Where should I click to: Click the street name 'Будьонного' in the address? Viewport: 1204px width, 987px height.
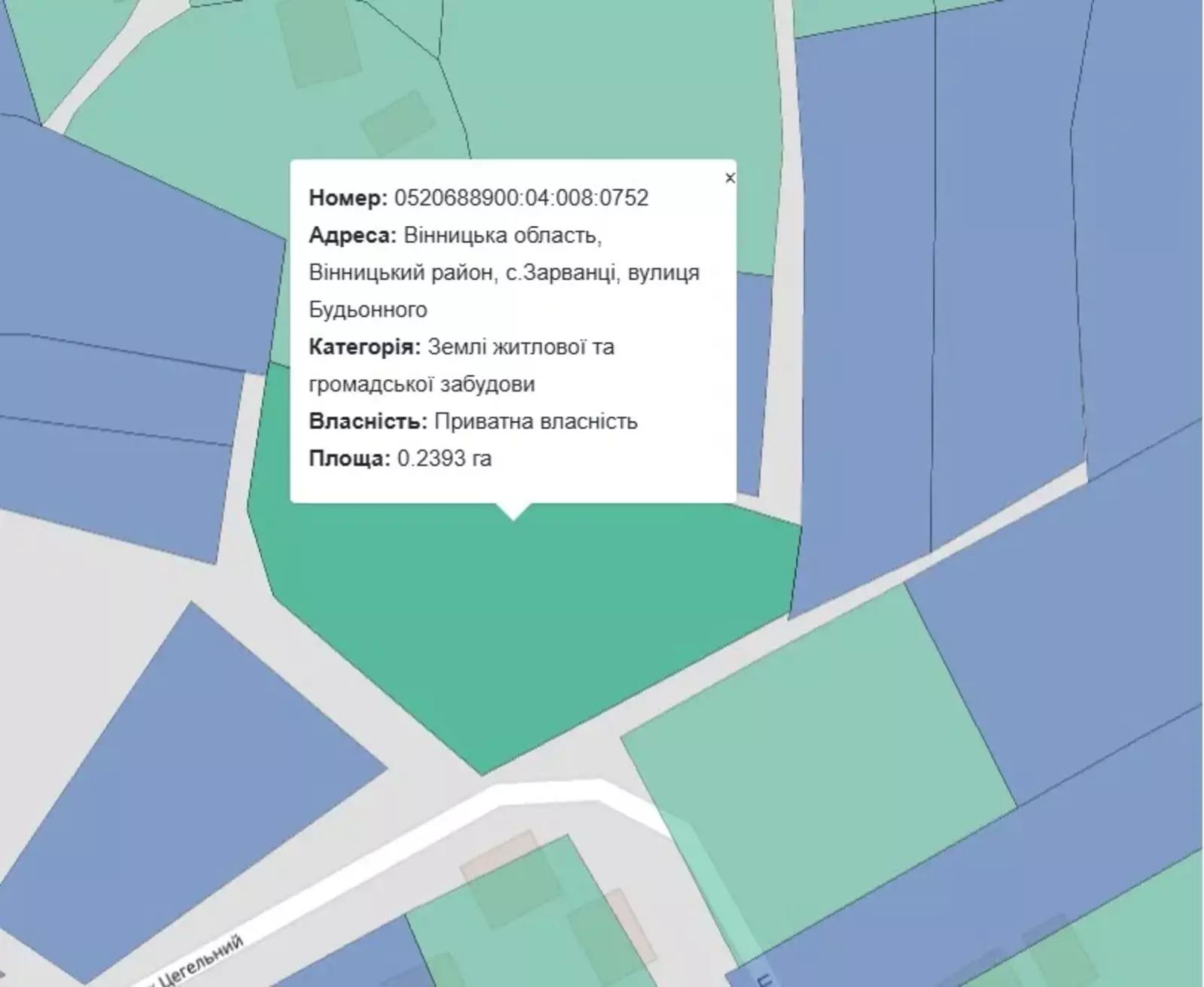368,309
